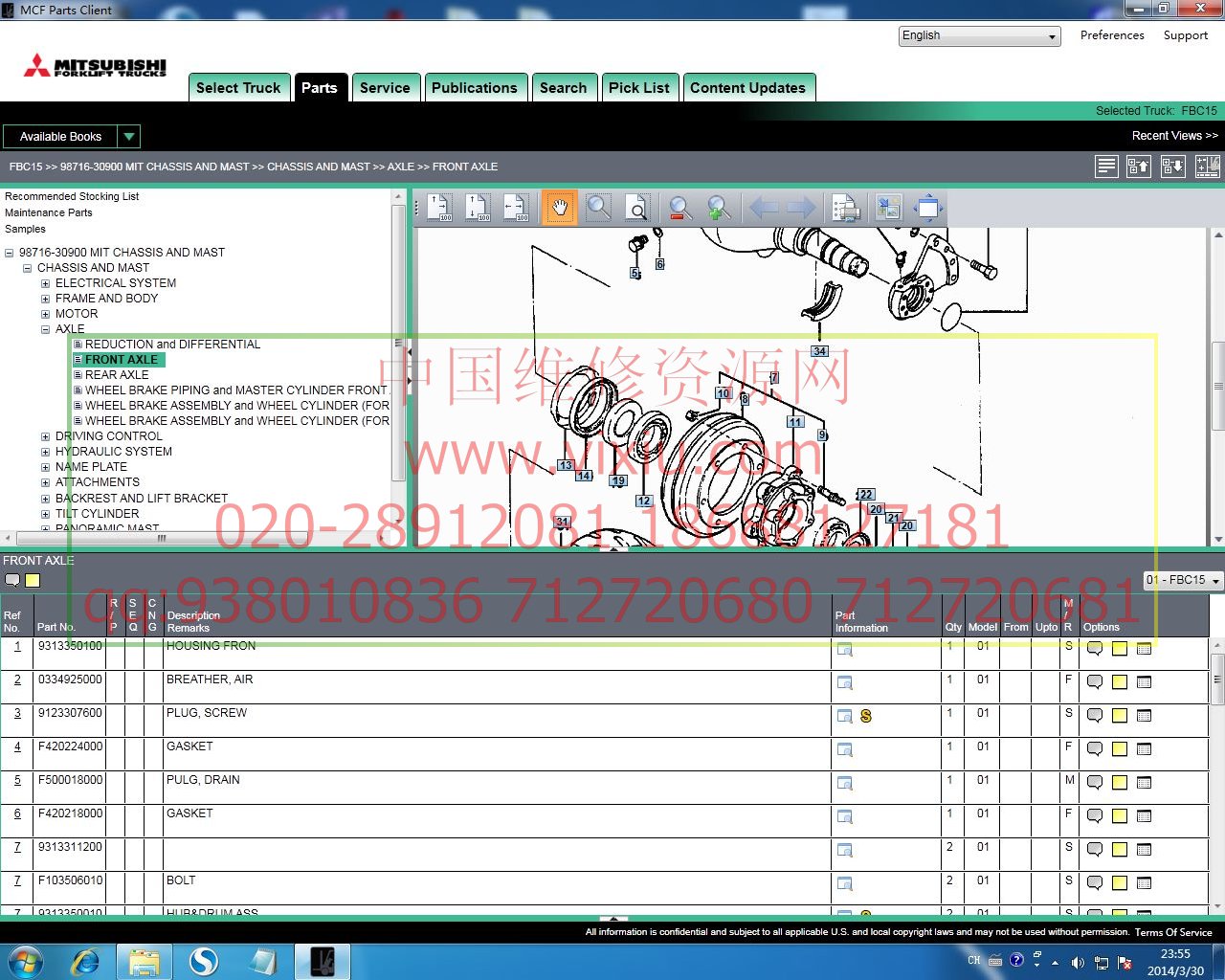Switch to the Pick List tab
This screenshot has height=980, width=1225.
[x=639, y=88]
